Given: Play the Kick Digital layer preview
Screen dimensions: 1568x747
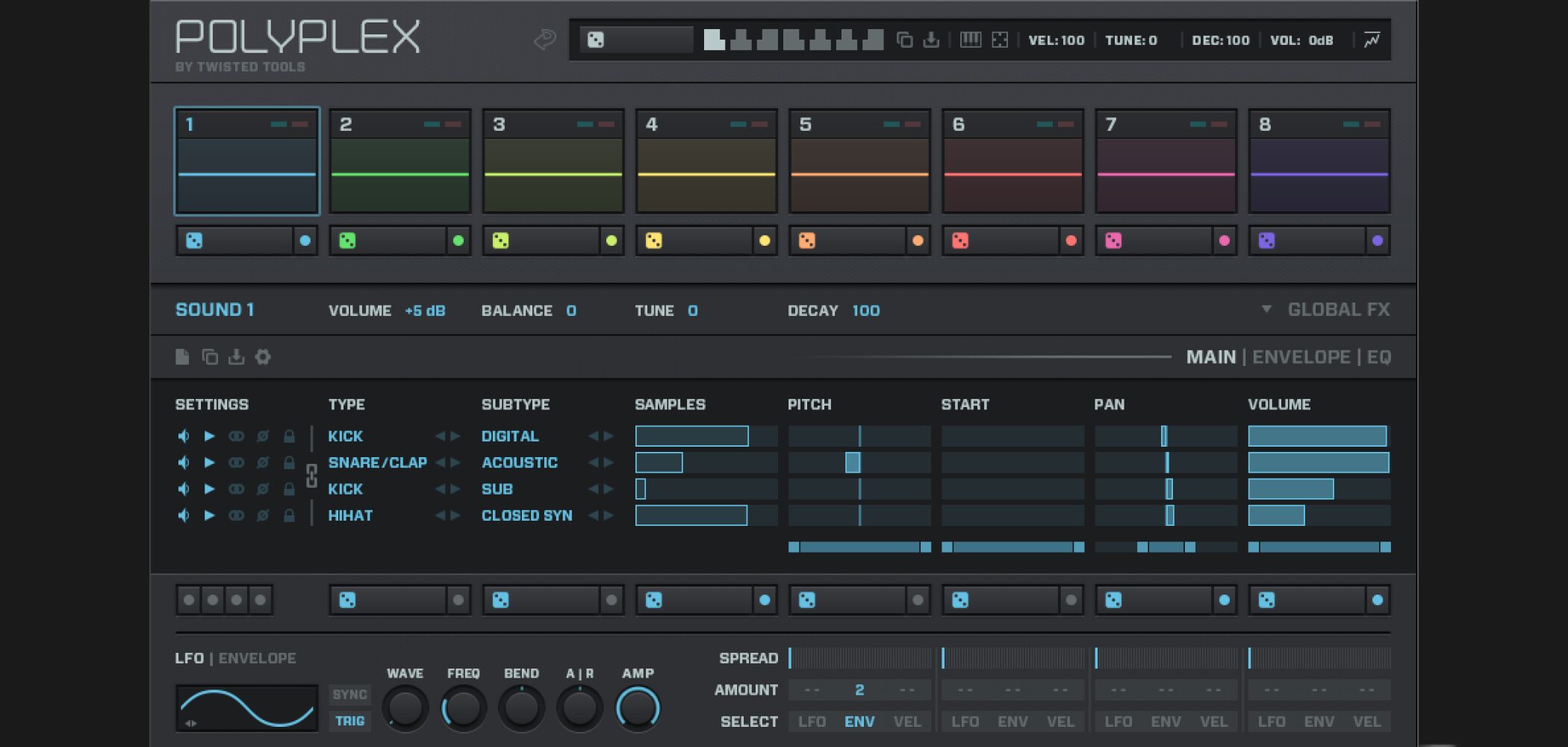Looking at the screenshot, I should (x=210, y=436).
